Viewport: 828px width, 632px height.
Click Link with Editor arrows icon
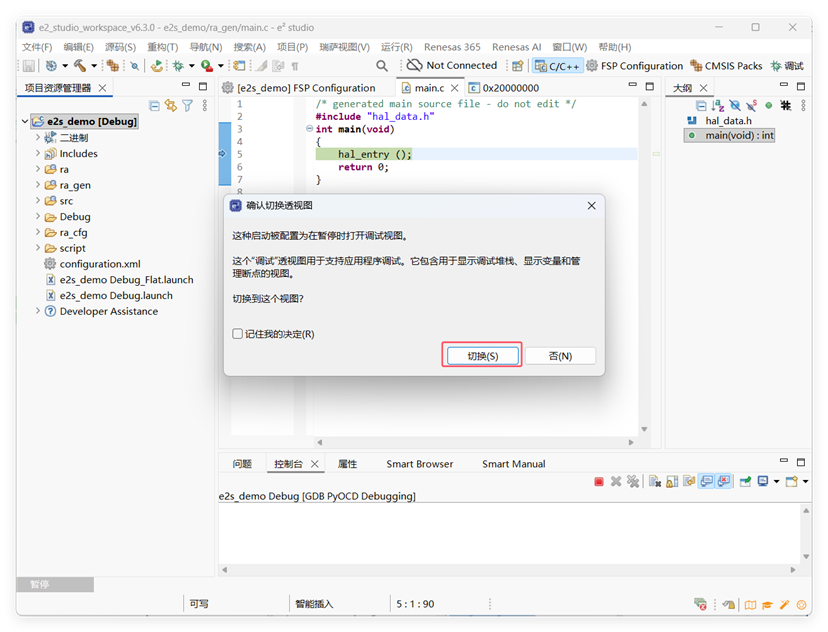[x=171, y=106]
